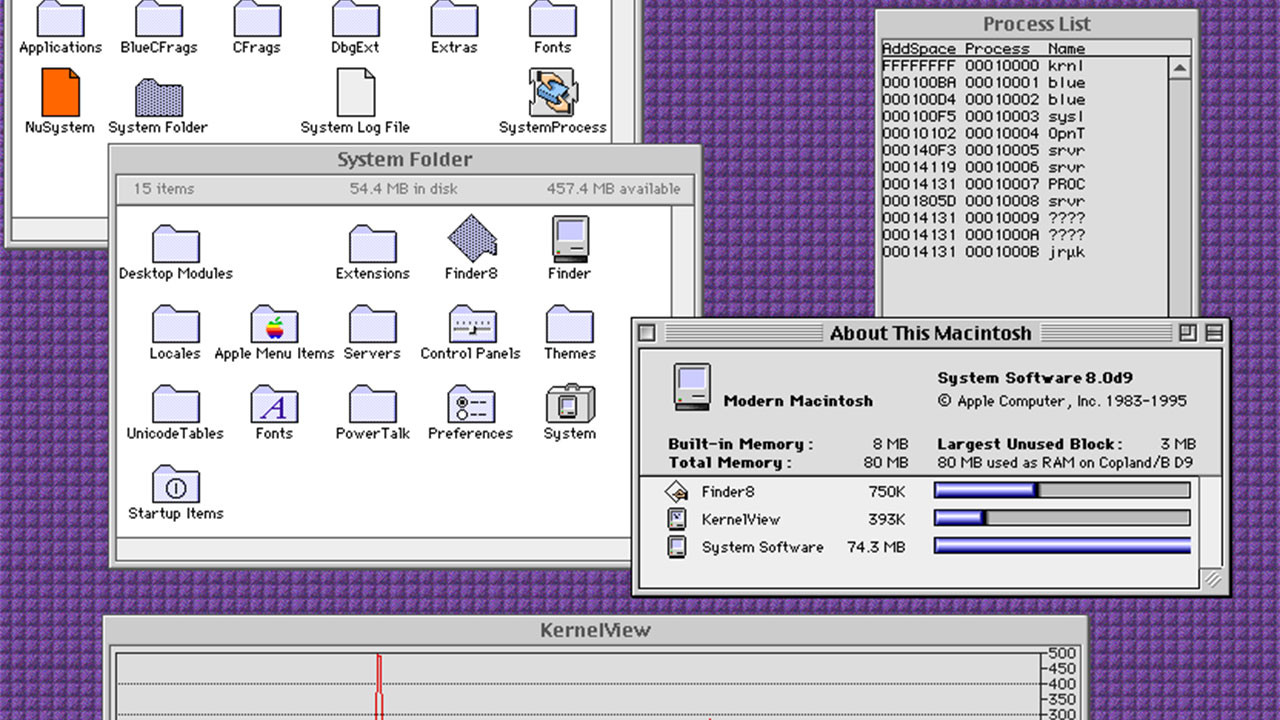
Task: Click the System Software memory usage bar
Action: click(1062, 546)
